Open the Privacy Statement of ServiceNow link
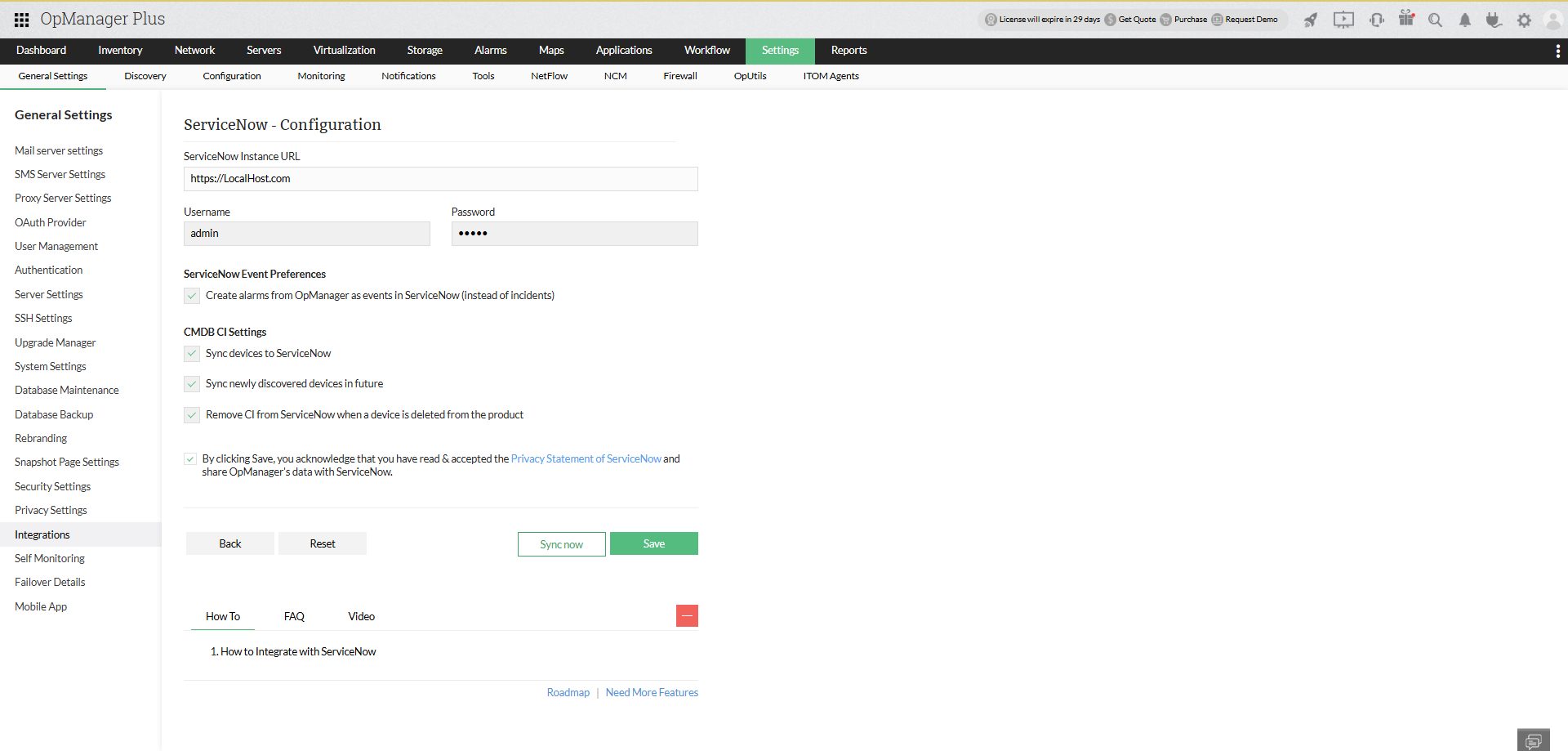 [x=586, y=459]
